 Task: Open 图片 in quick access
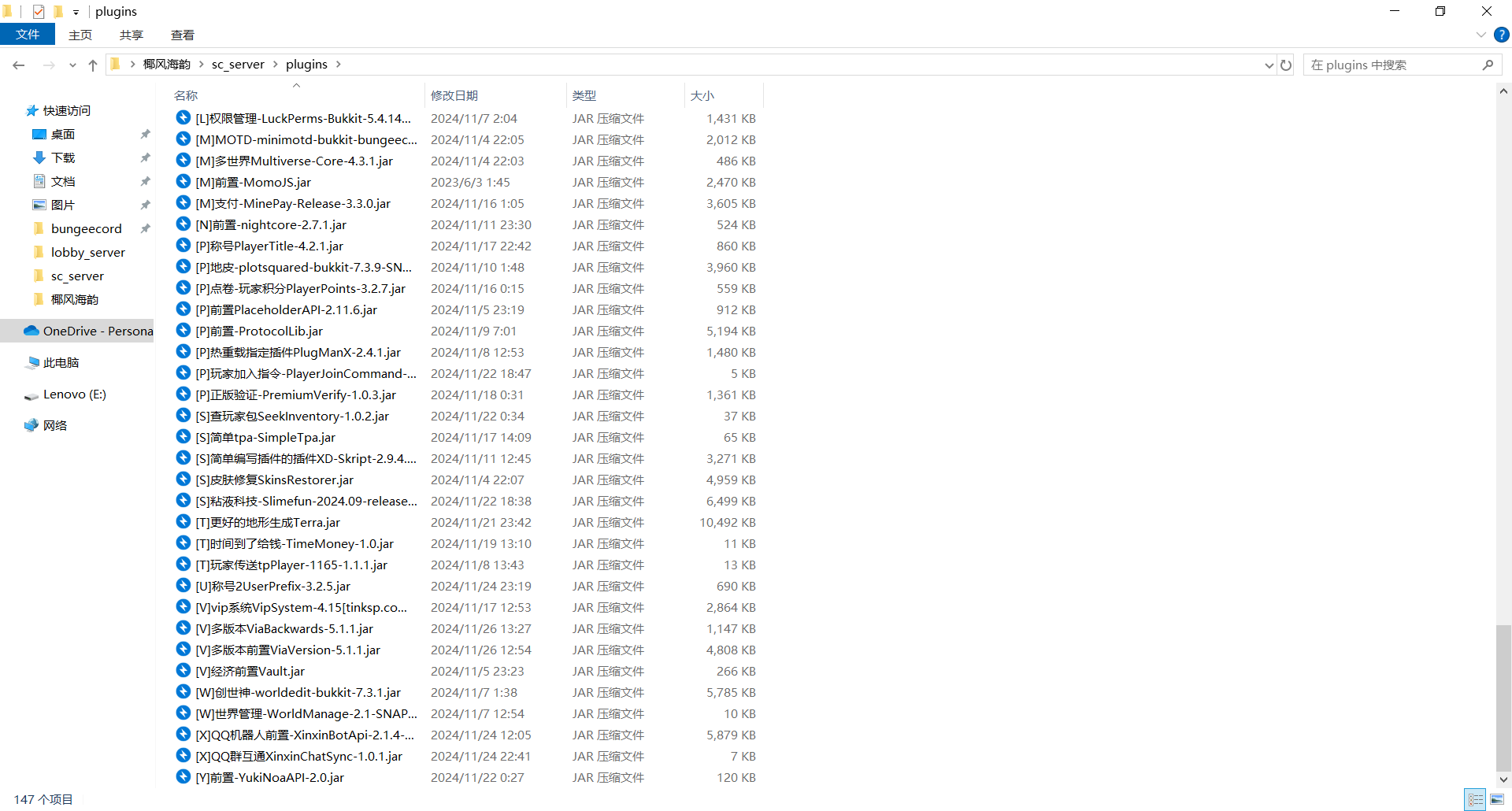pyautogui.click(x=63, y=206)
